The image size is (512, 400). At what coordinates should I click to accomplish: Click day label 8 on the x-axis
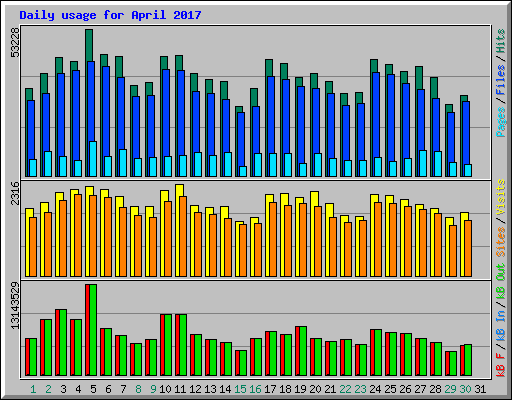pyautogui.click(x=138, y=389)
